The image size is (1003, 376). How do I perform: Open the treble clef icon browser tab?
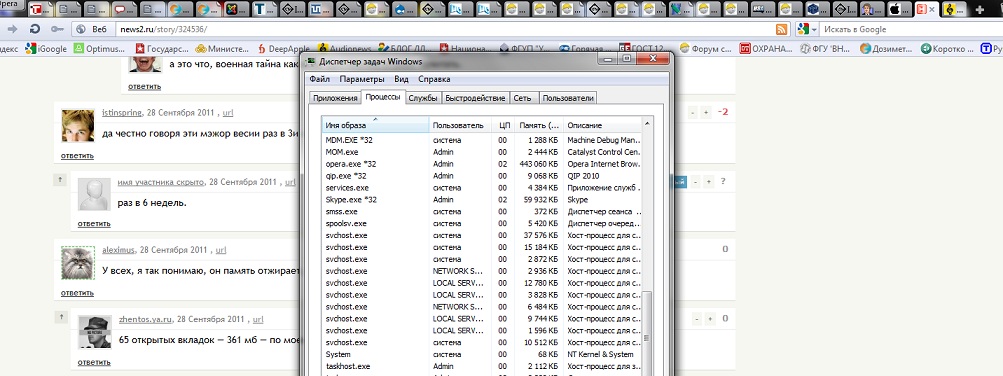pyautogui.click(x=953, y=9)
